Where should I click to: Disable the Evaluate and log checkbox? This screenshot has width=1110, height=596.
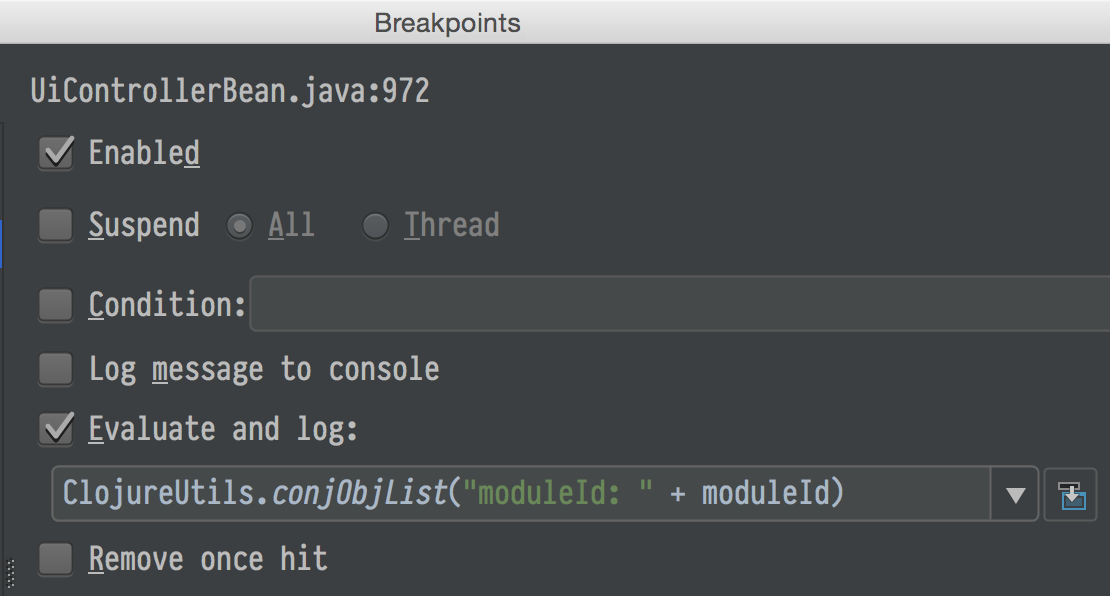point(56,429)
